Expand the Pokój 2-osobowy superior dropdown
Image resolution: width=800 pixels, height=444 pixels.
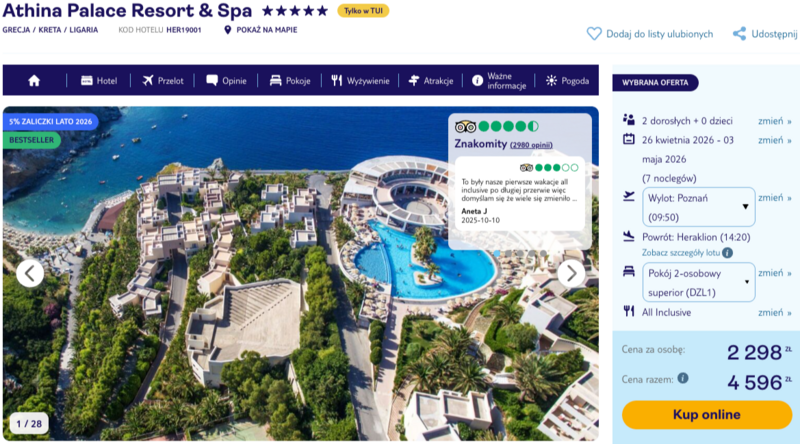pos(698,282)
